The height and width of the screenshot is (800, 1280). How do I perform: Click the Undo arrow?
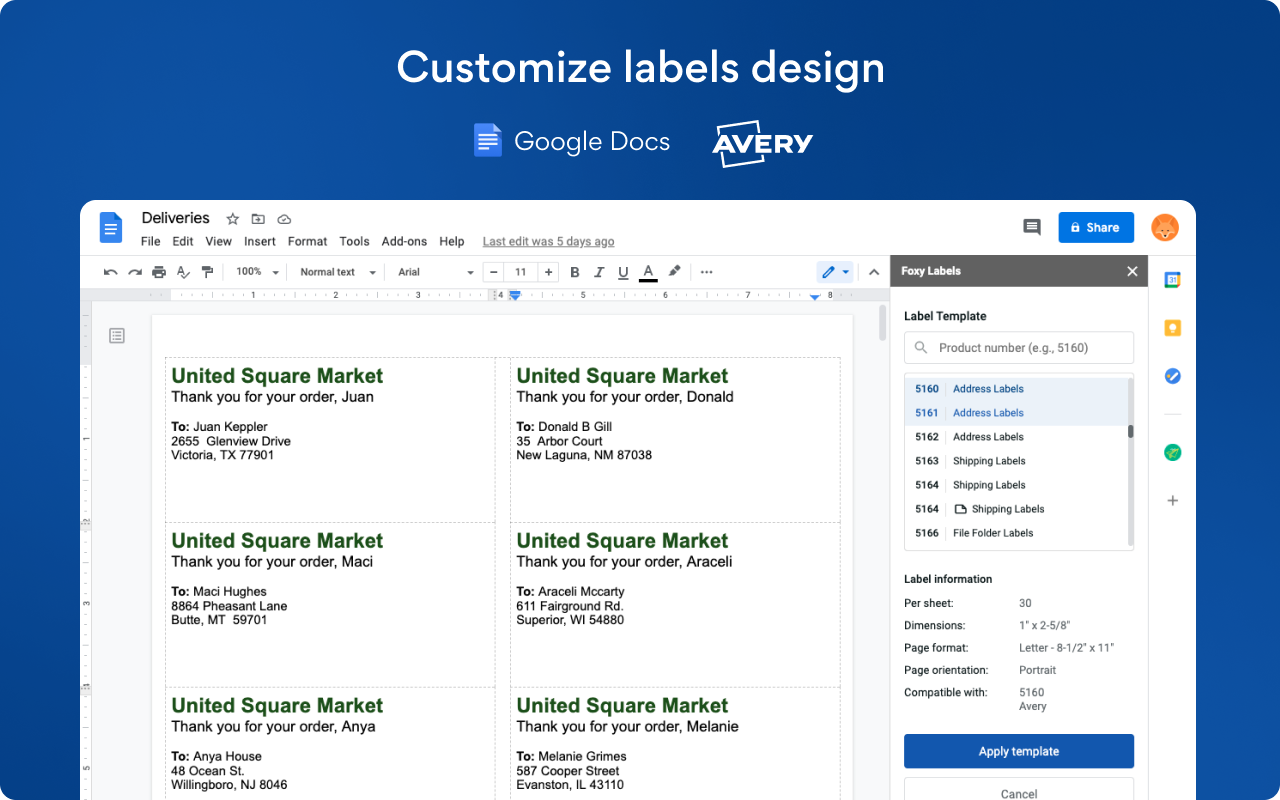[x=111, y=272]
